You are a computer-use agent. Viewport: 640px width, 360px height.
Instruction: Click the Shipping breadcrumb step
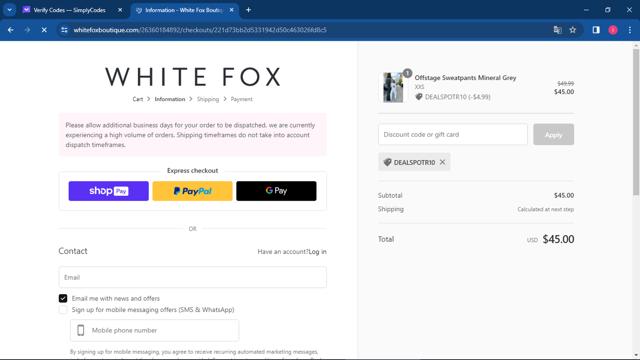pyautogui.click(x=208, y=99)
